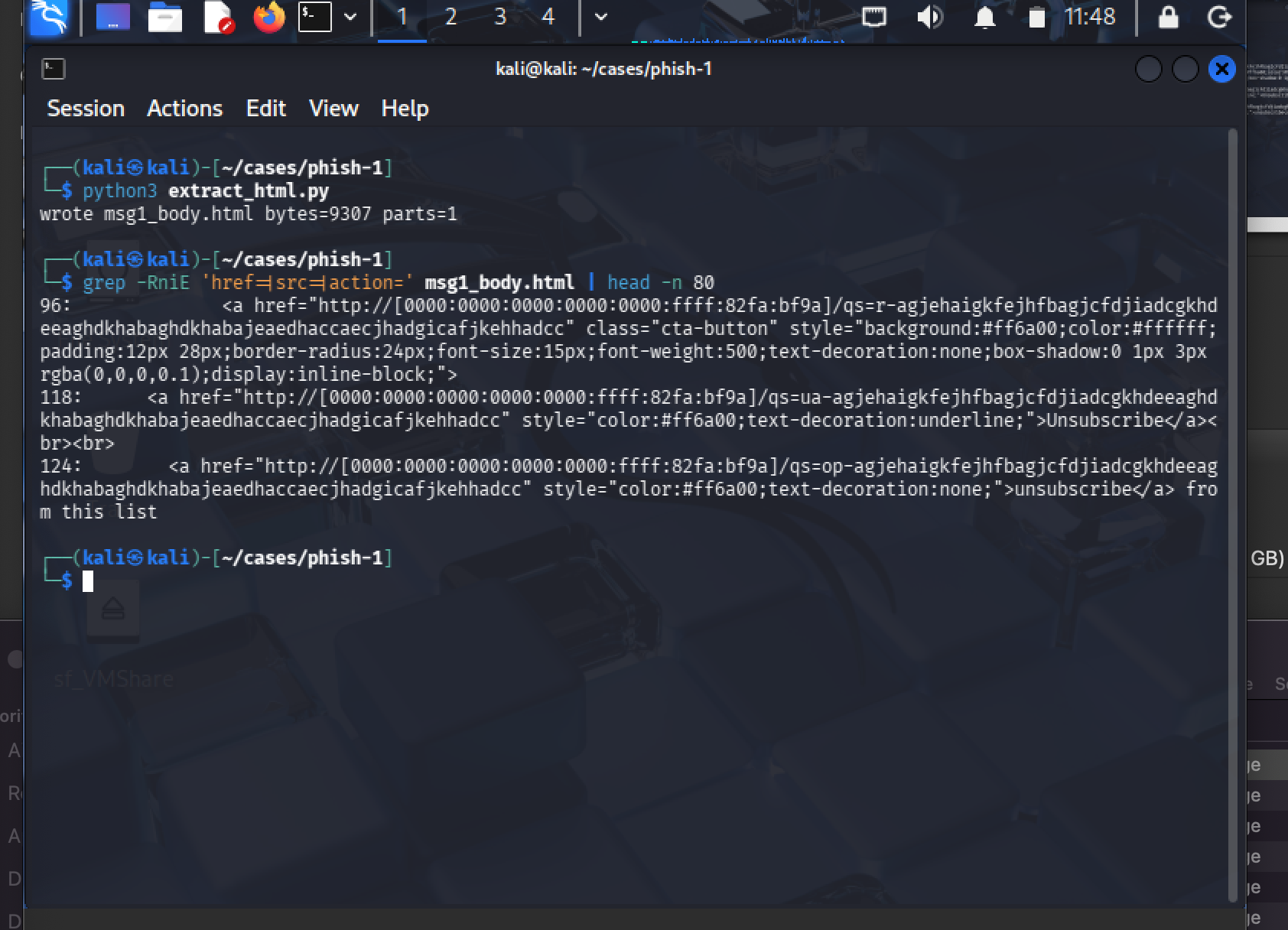
Task: Open the file manager from panel
Action: [164, 17]
